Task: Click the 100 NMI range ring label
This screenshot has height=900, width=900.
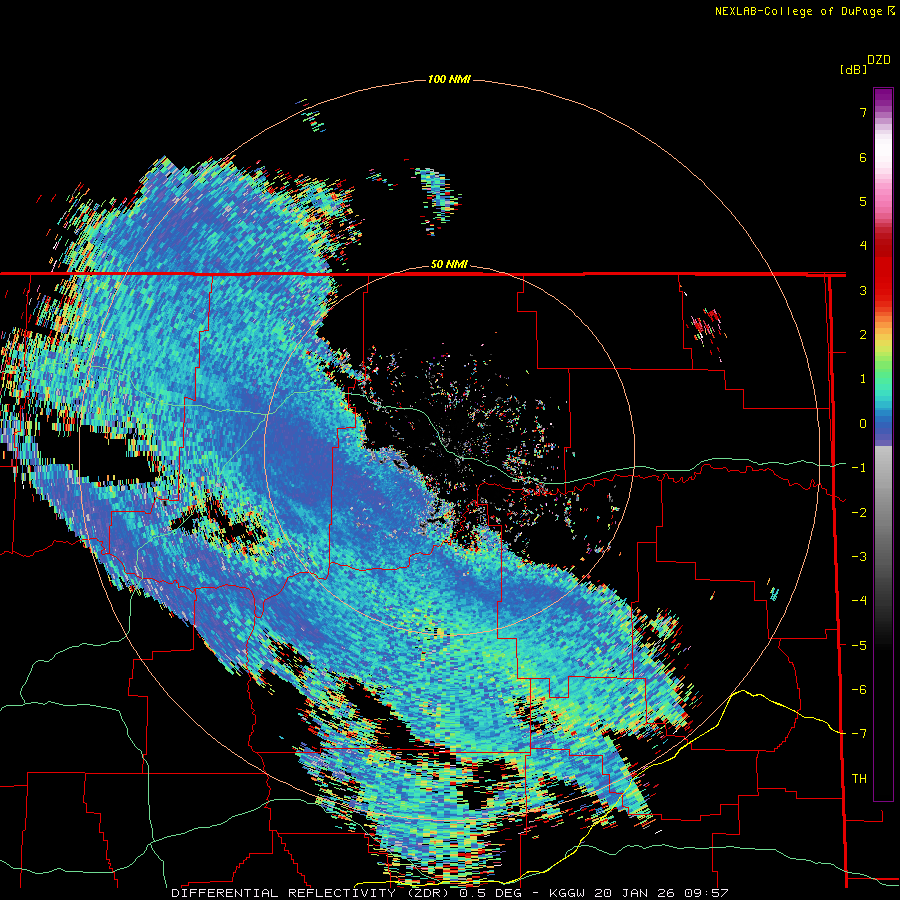Action: tap(449, 79)
